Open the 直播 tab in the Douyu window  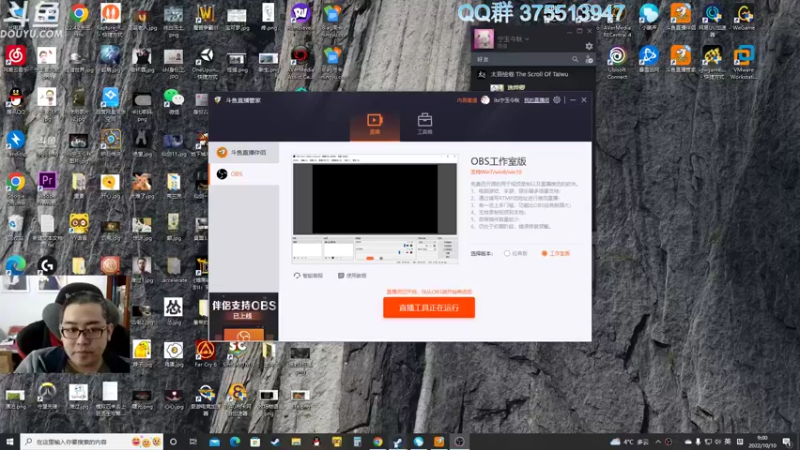[x=374, y=124]
